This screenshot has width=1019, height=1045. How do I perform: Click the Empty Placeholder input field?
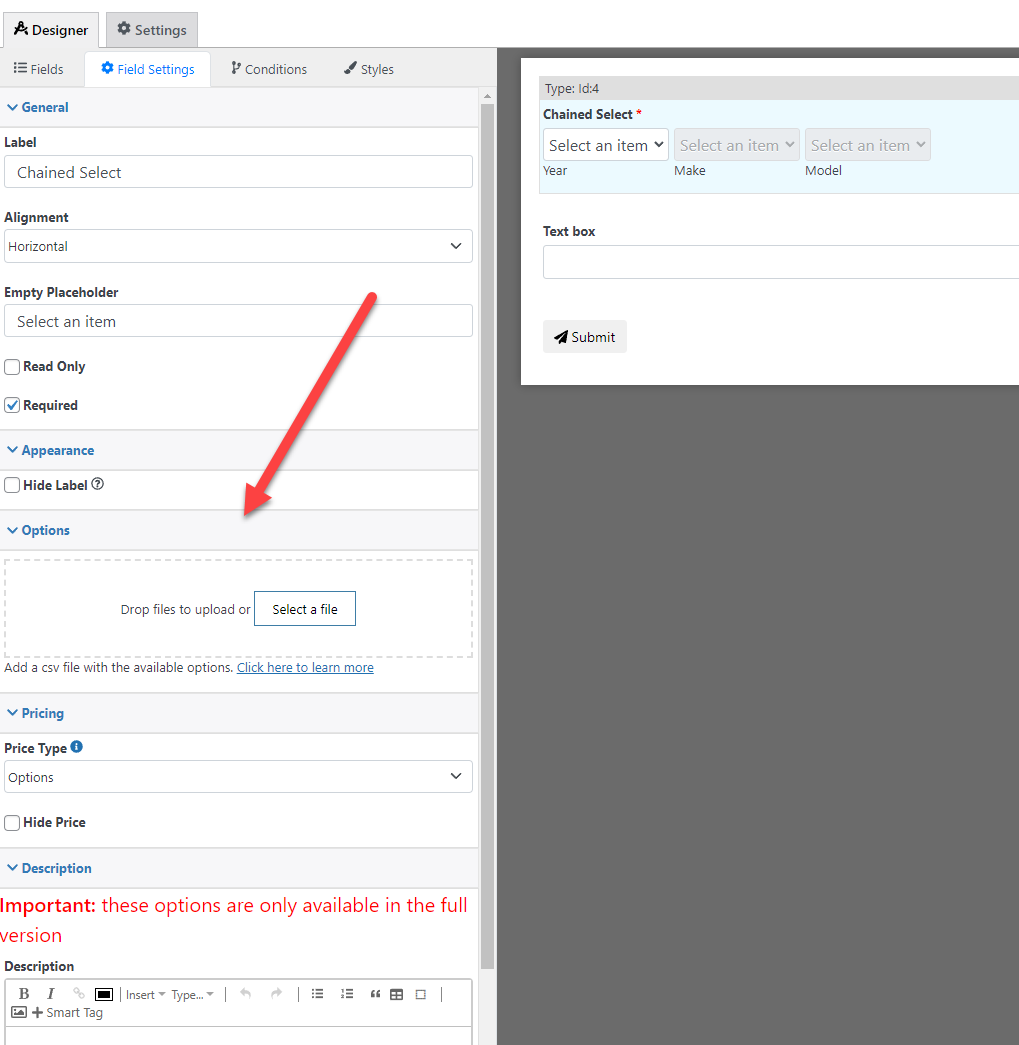[238, 321]
